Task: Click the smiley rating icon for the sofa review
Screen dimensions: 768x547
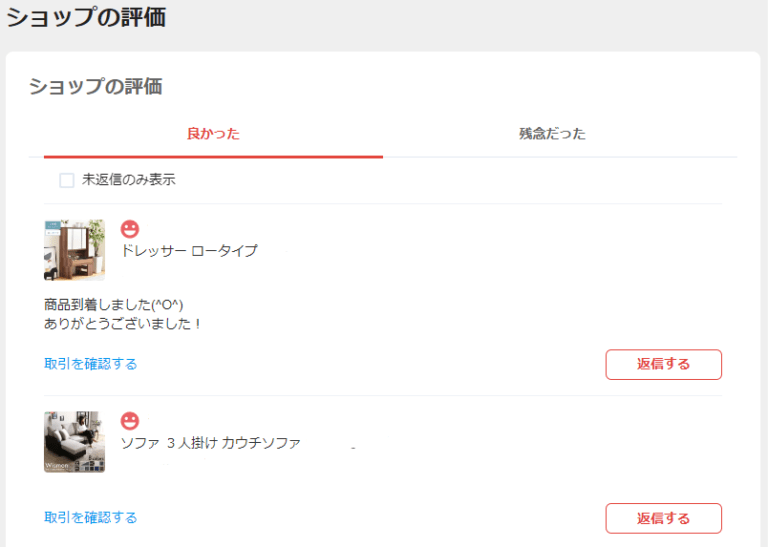Action: pyautogui.click(x=130, y=421)
